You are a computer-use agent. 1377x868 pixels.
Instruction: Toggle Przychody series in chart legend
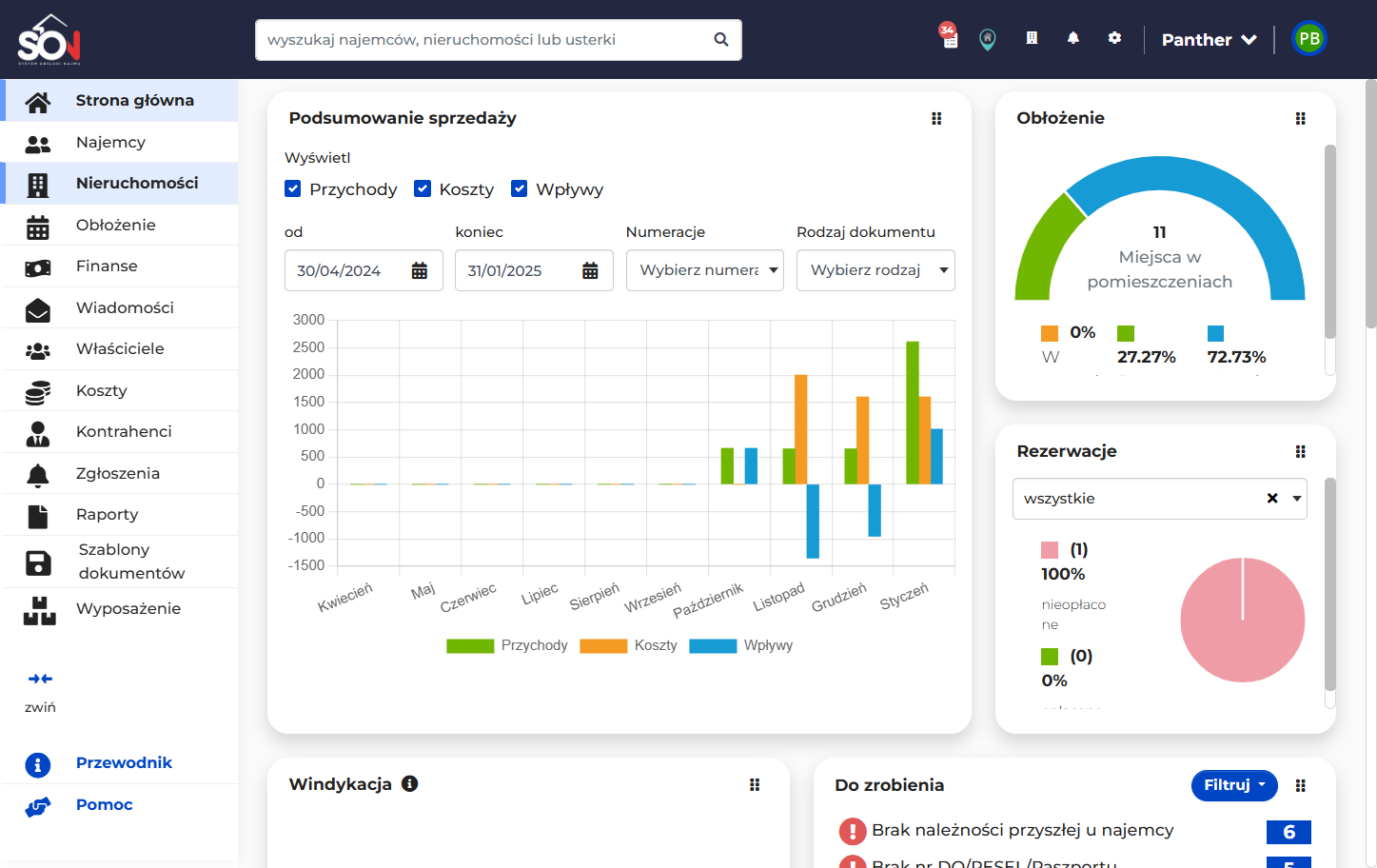point(507,645)
